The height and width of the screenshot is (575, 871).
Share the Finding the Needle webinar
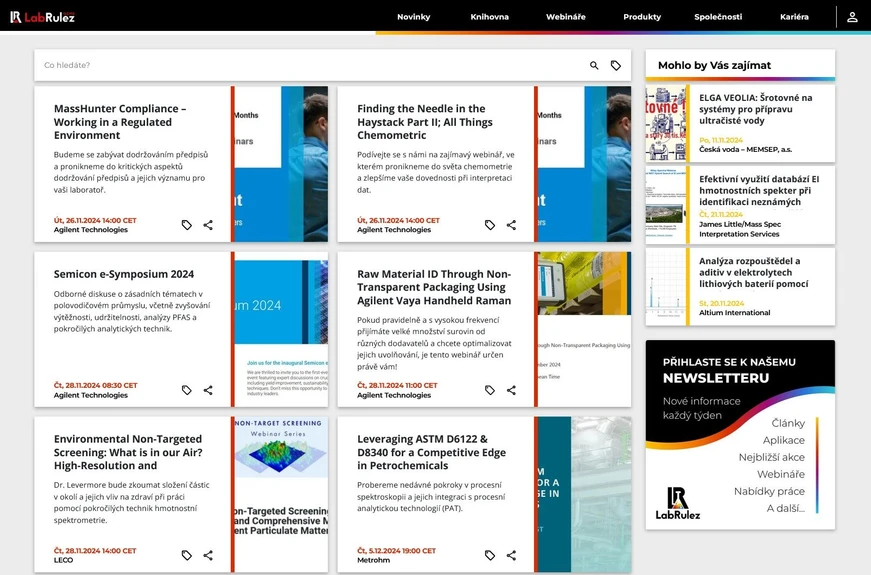coord(511,225)
